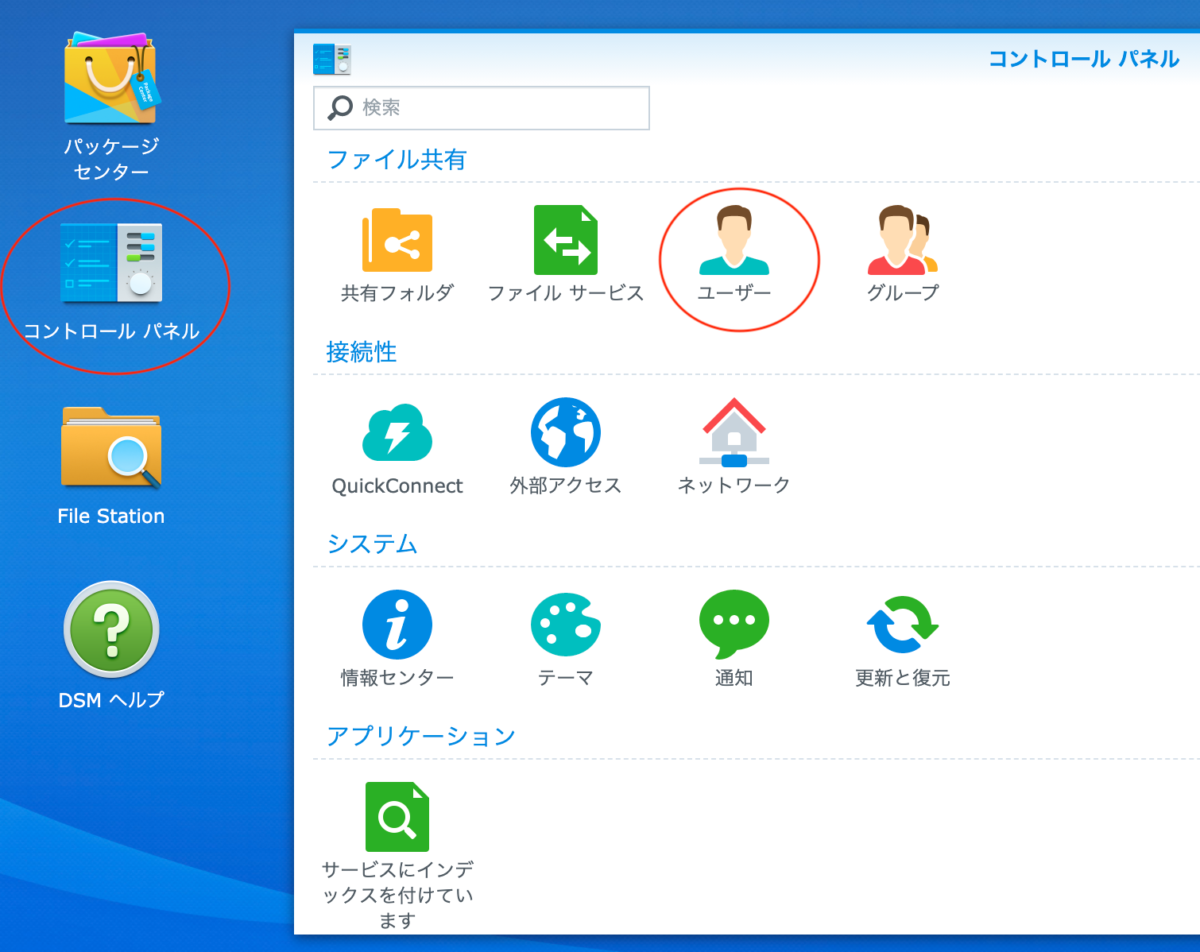
Task: Open the 情報センター info icon
Action: pos(397,624)
